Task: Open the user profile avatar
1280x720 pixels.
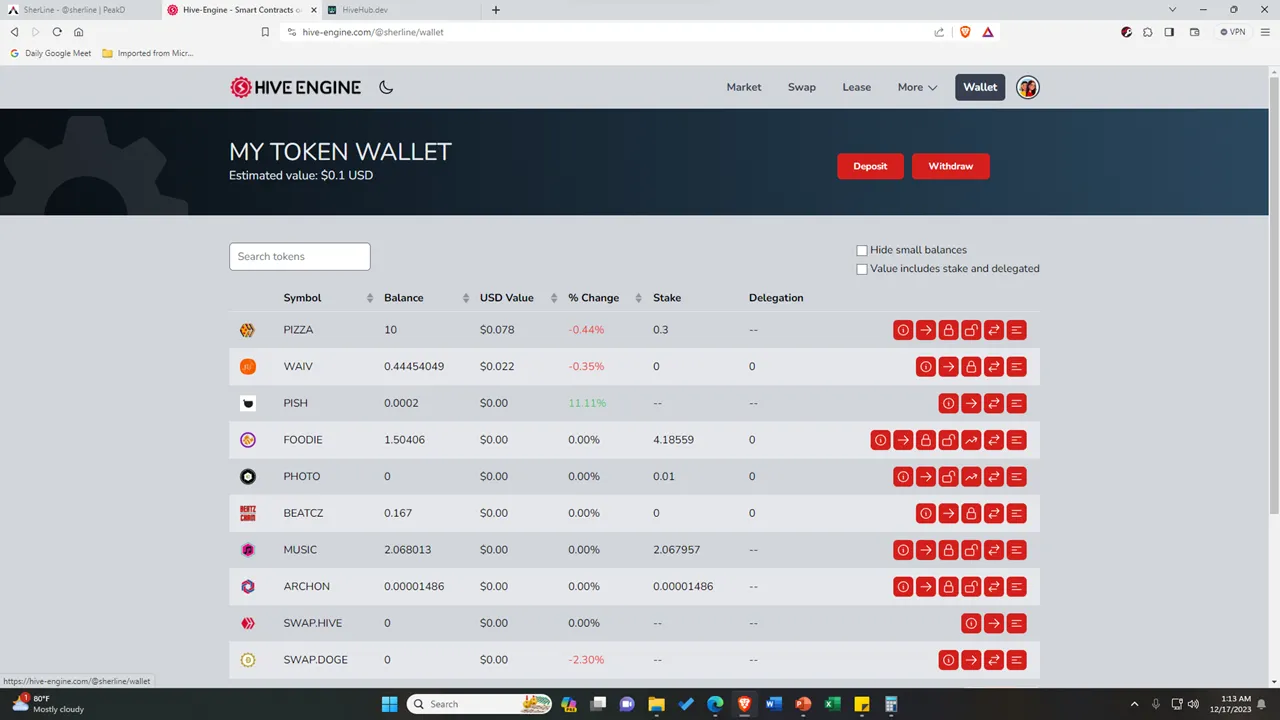Action: (x=1028, y=87)
